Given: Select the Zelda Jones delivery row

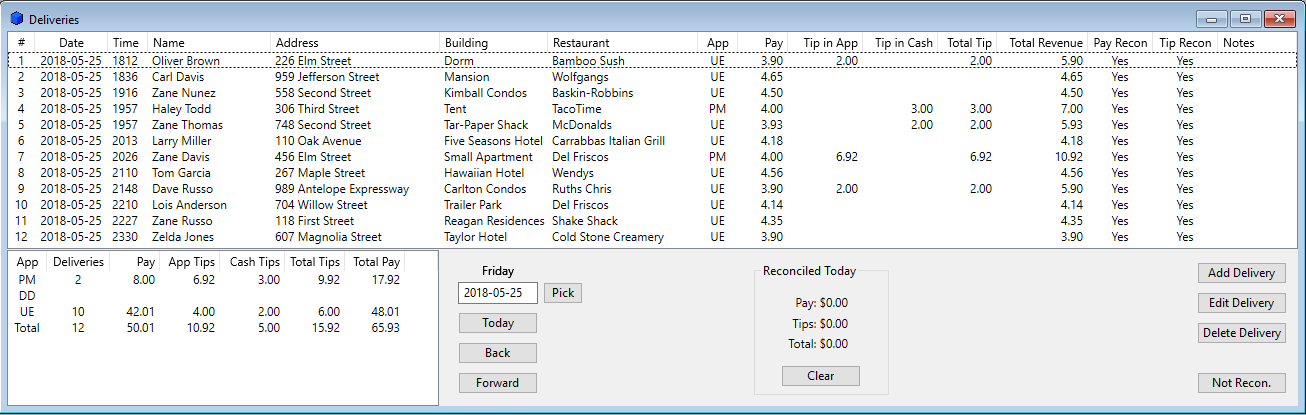Looking at the screenshot, I should 653,237.
